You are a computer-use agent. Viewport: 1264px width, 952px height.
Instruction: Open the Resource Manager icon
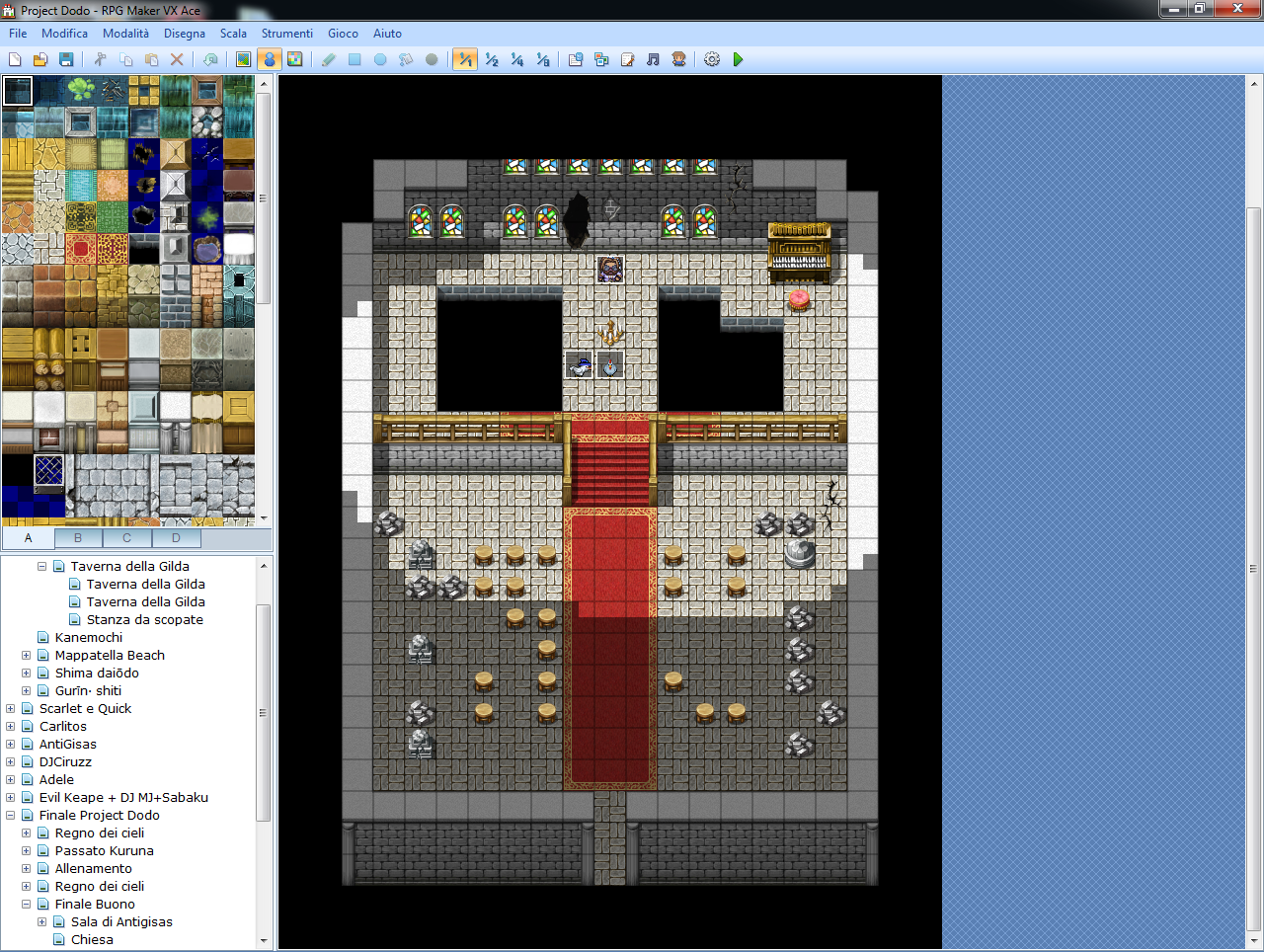pos(601,59)
